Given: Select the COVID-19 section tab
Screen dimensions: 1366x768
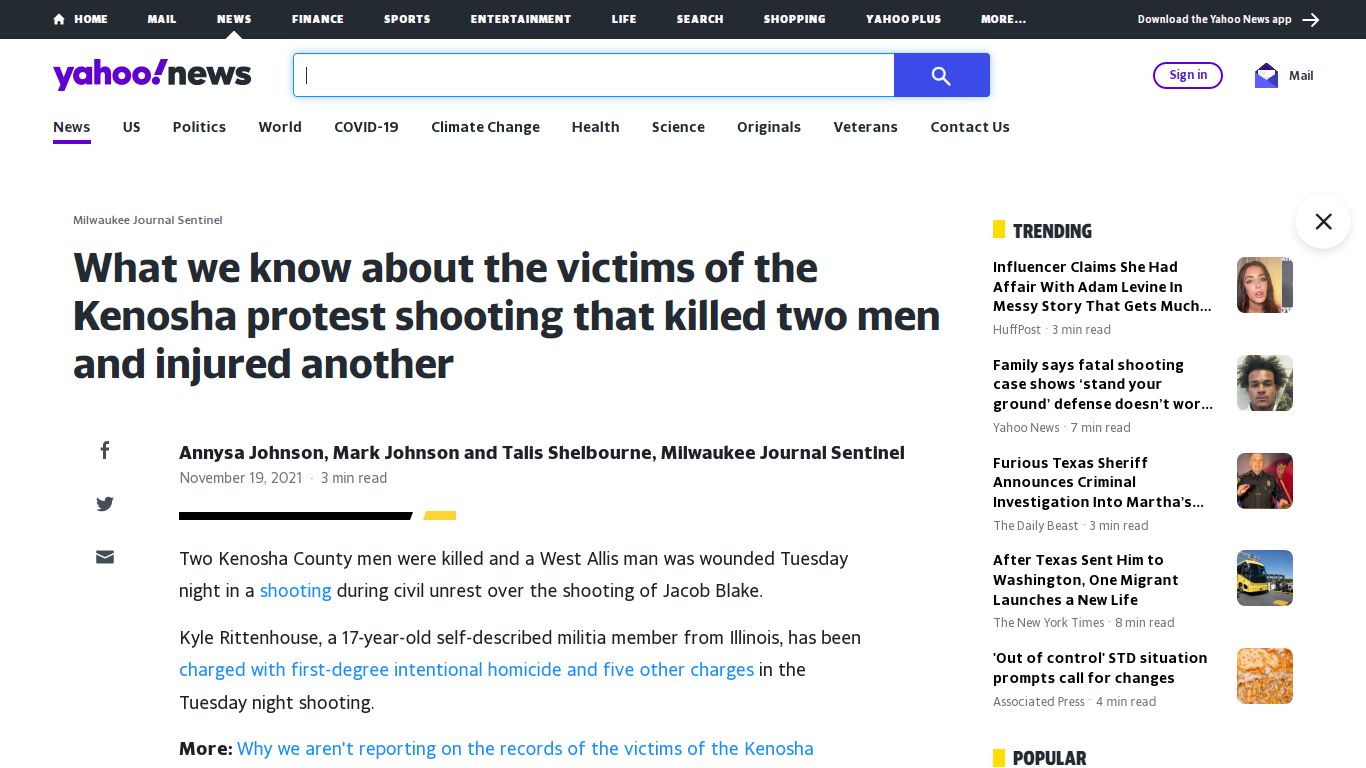Looking at the screenshot, I should pos(366,127).
